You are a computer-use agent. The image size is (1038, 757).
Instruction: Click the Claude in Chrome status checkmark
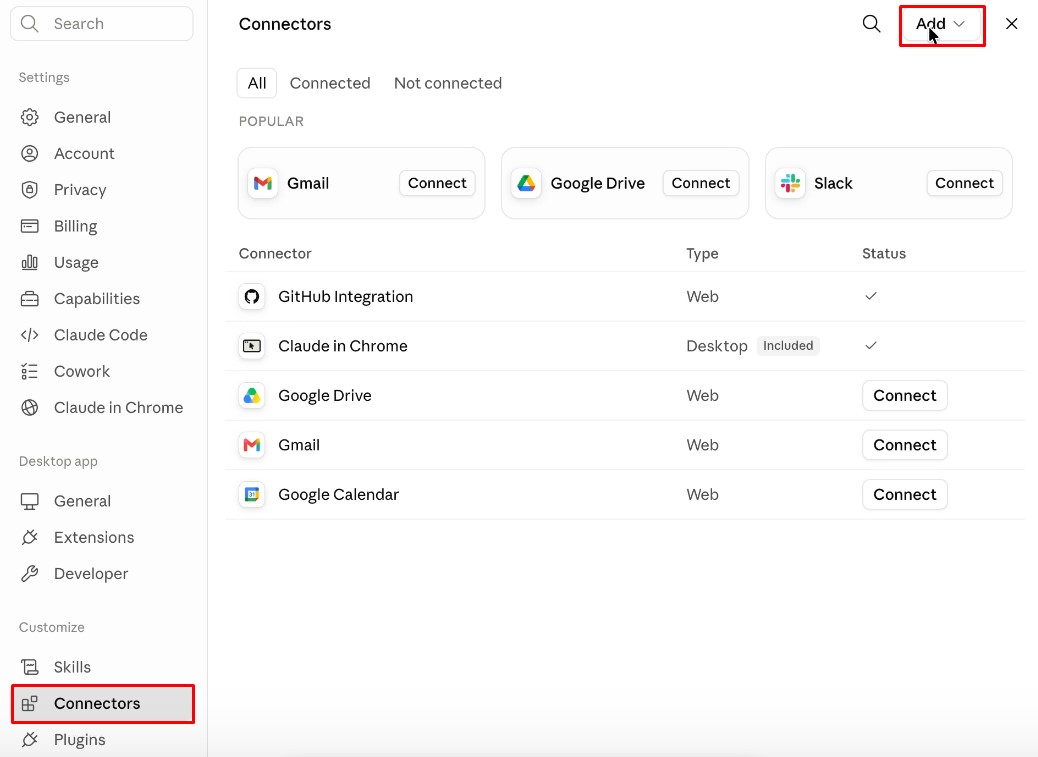point(871,345)
